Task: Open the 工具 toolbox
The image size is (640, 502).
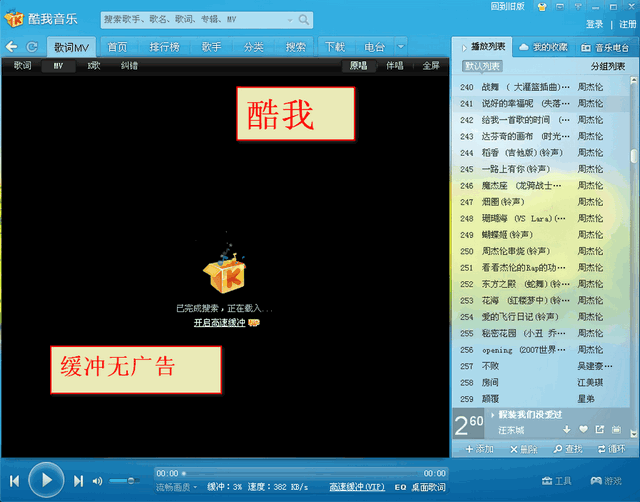Action: coord(556,481)
